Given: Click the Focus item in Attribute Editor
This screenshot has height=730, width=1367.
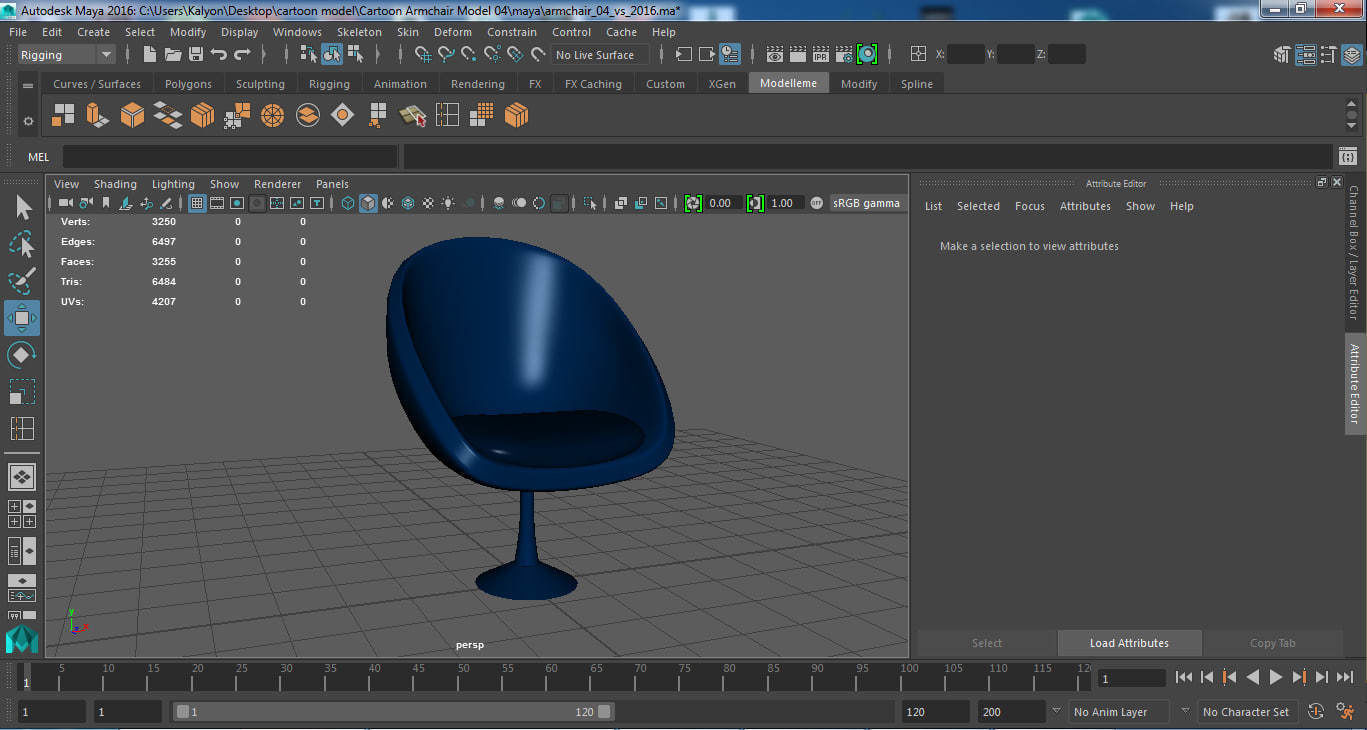Looking at the screenshot, I should (x=1029, y=206).
